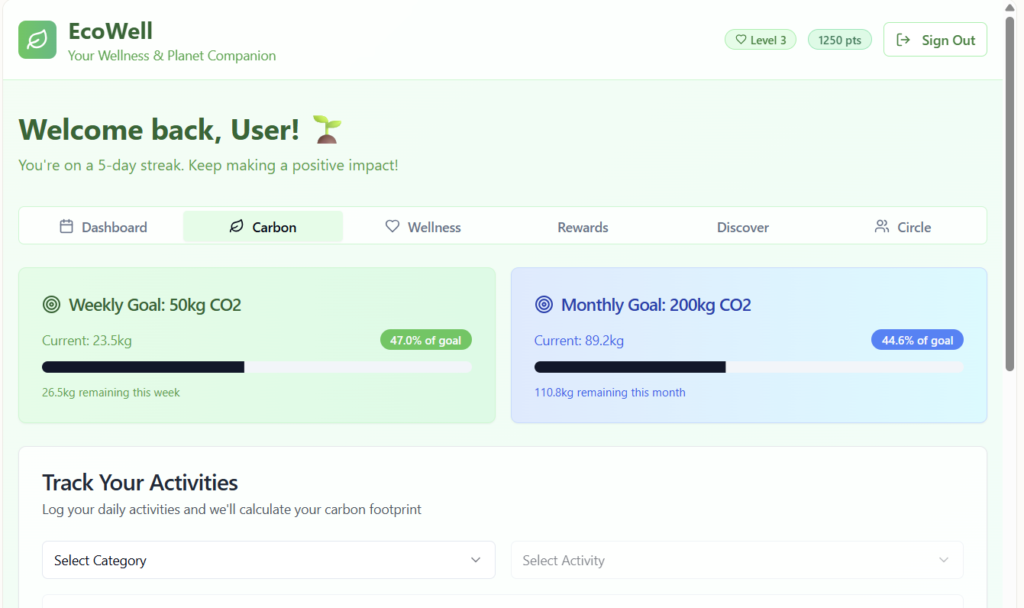Open the Select Activity dropdown
The height and width of the screenshot is (608, 1024).
[x=737, y=560]
